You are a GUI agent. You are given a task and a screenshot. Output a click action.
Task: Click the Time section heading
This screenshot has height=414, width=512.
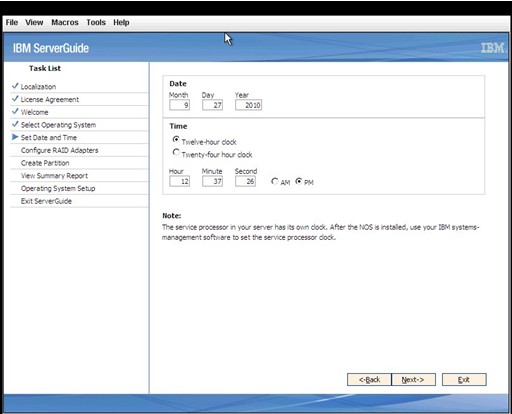coord(178,126)
